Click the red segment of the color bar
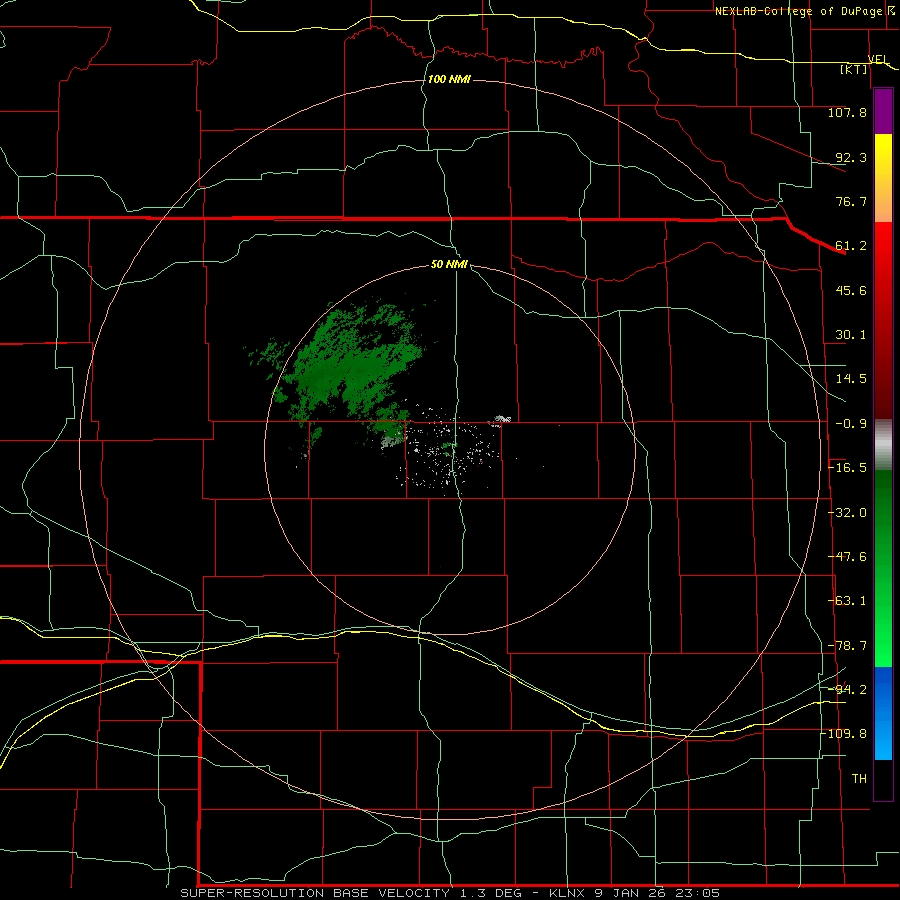900x900 pixels. (x=883, y=320)
